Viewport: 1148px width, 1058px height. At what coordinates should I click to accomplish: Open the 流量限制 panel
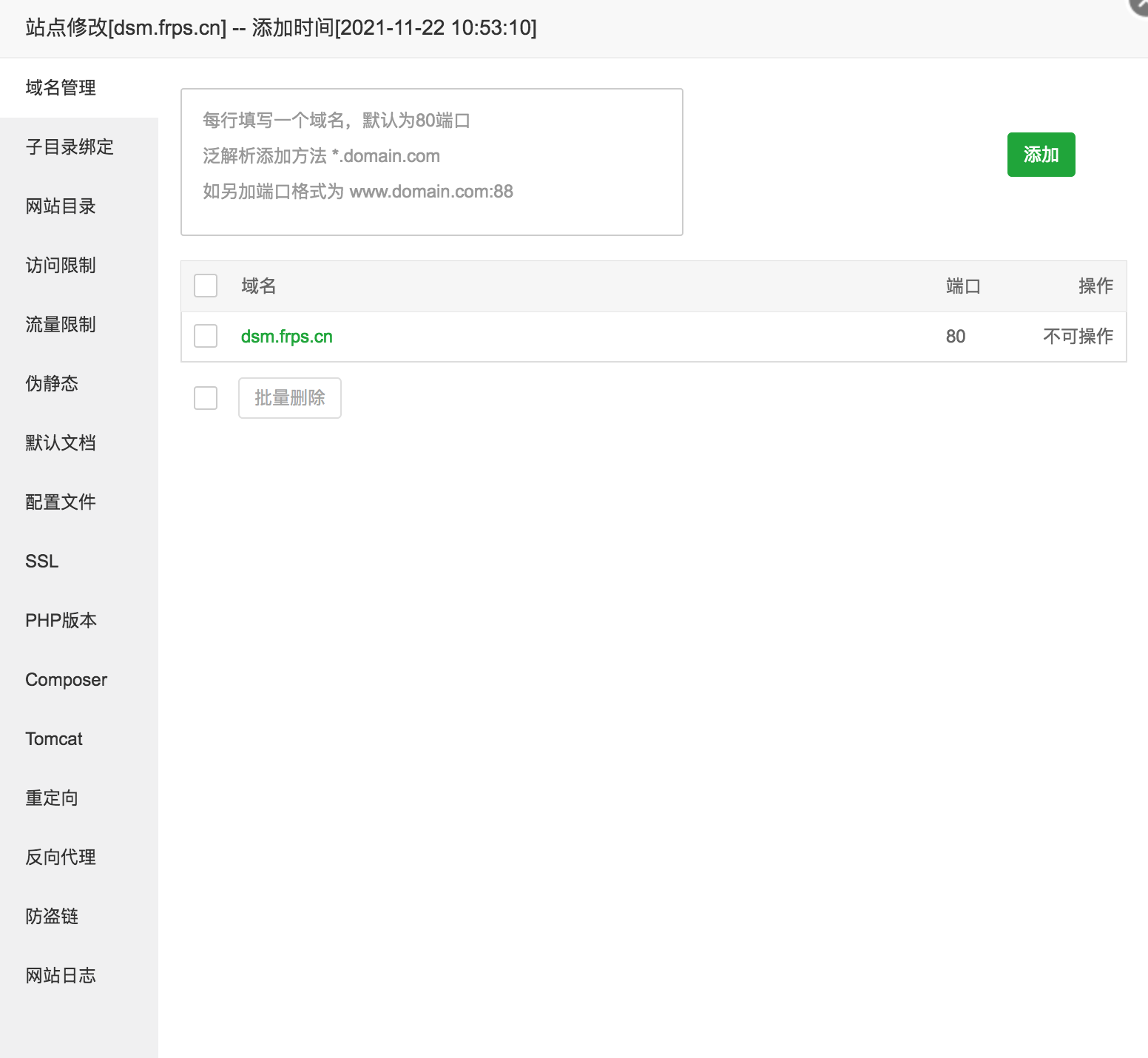coord(60,324)
